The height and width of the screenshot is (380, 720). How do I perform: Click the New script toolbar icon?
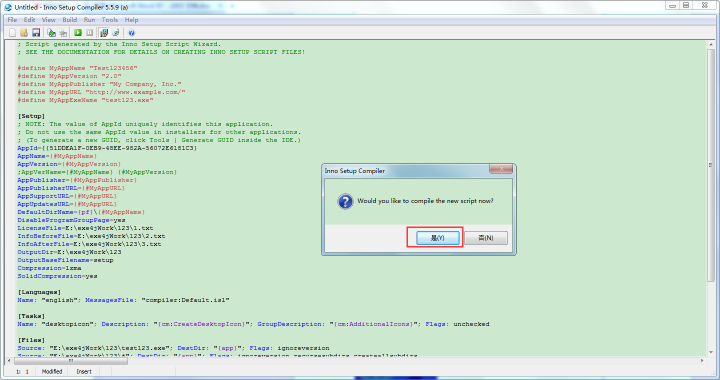click(12, 33)
